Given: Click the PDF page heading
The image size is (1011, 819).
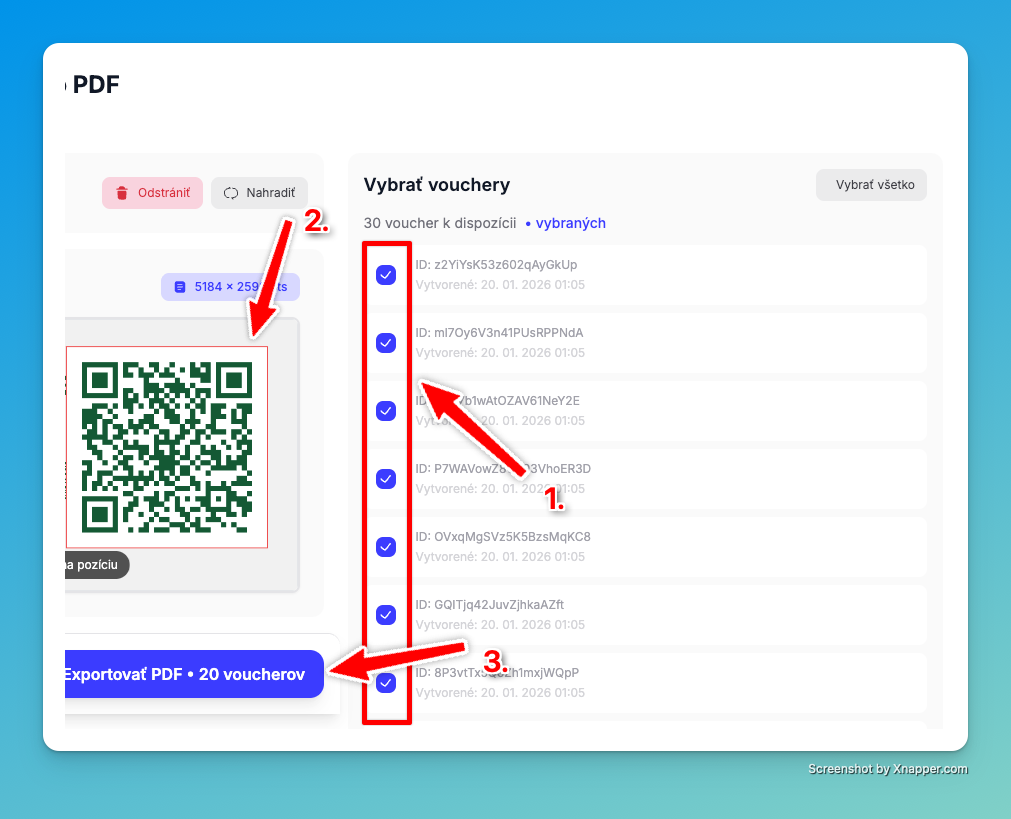Looking at the screenshot, I should (95, 84).
